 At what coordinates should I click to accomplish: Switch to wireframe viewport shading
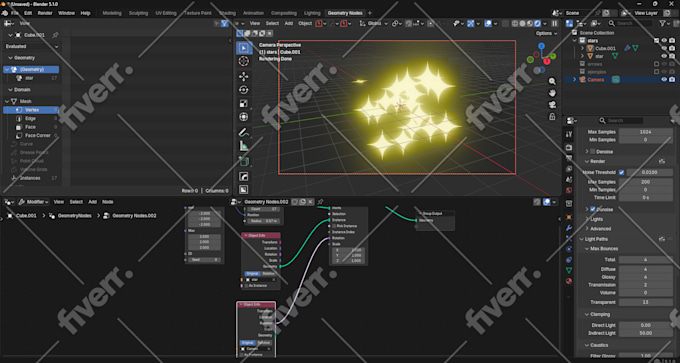point(515,23)
